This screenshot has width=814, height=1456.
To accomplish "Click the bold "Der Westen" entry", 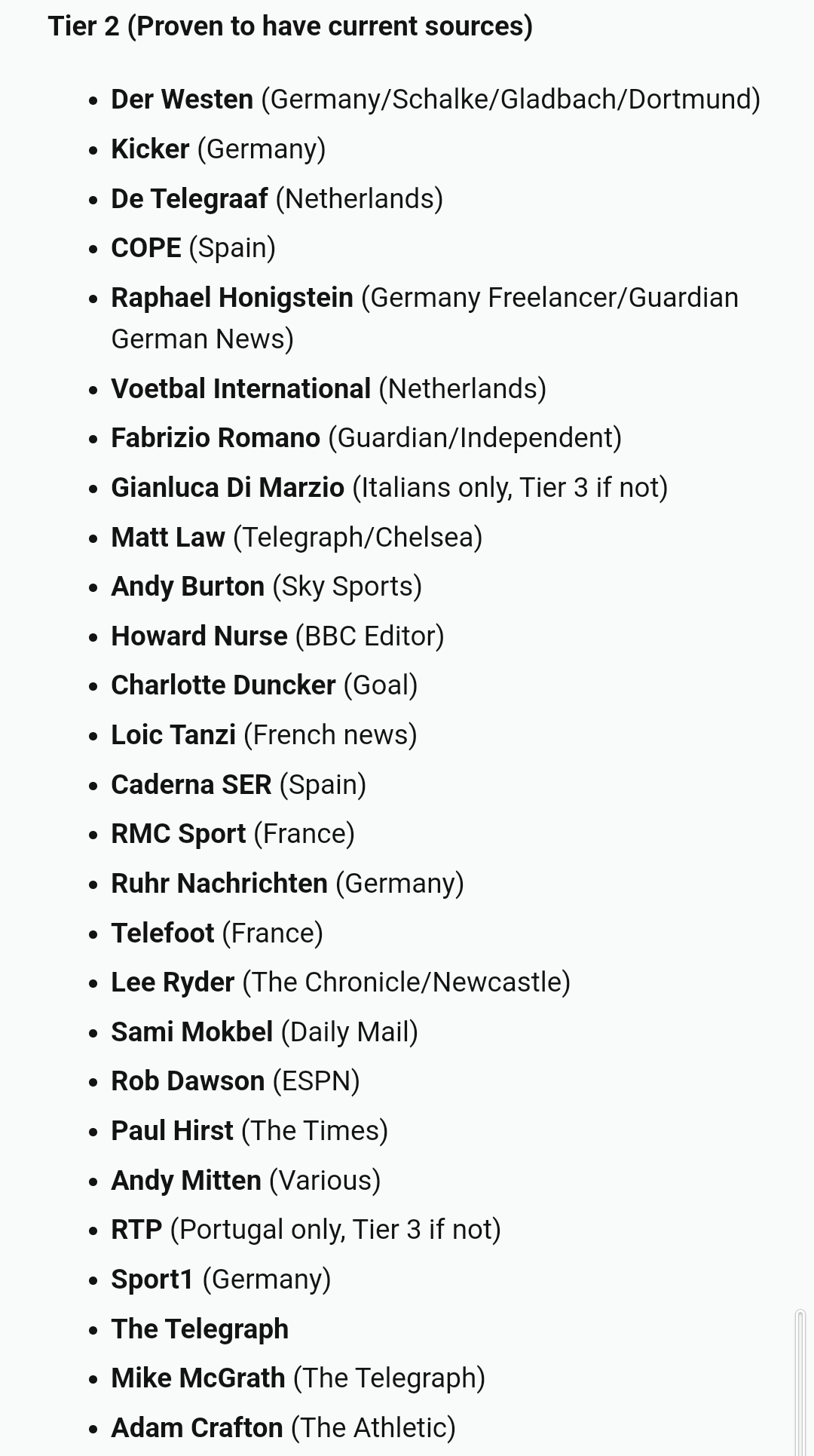I will [182, 100].
